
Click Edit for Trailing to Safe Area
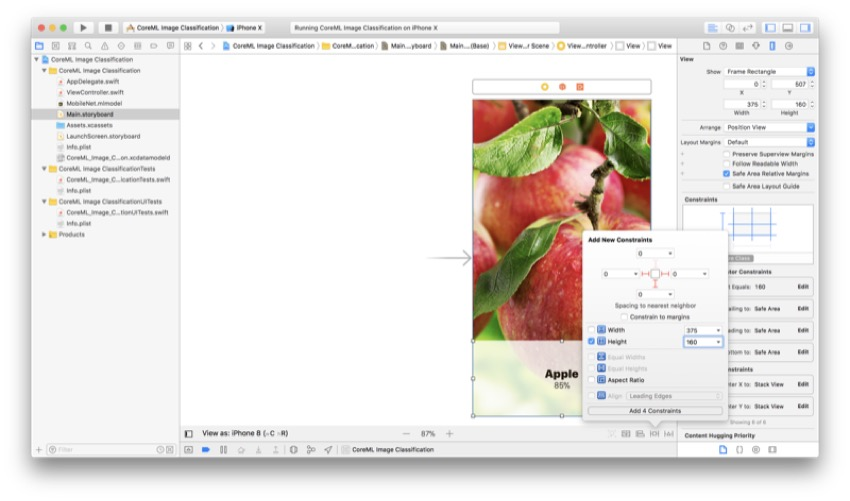coord(803,309)
